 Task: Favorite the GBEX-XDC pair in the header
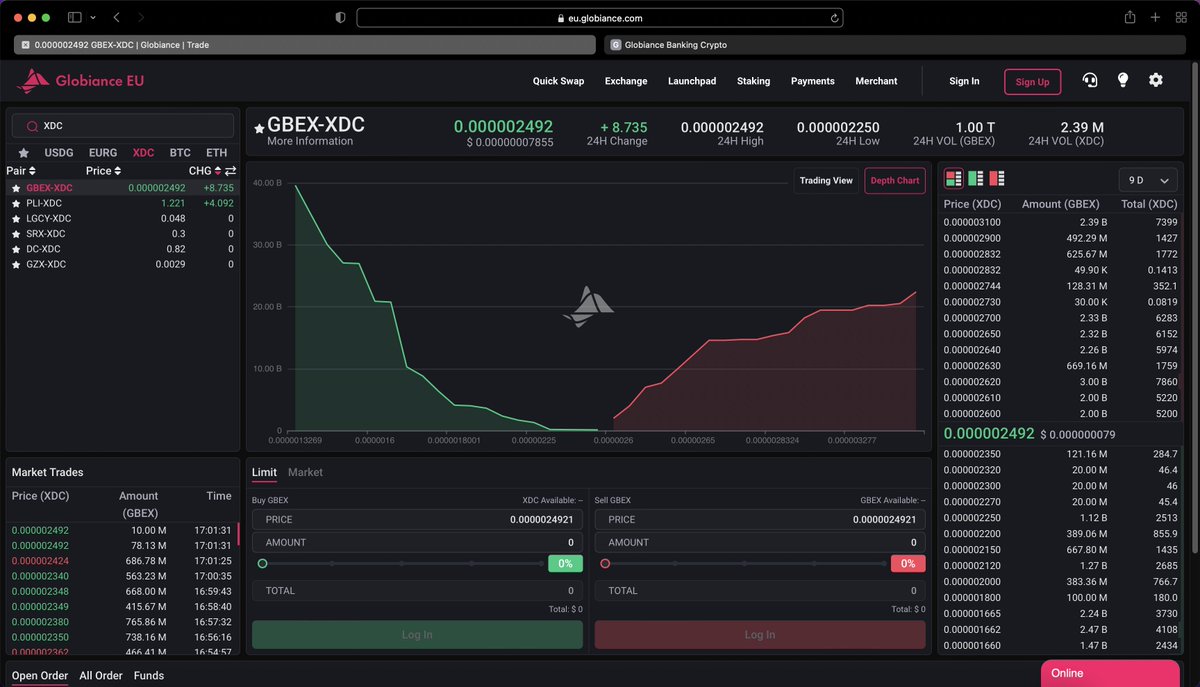click(259, 128)
